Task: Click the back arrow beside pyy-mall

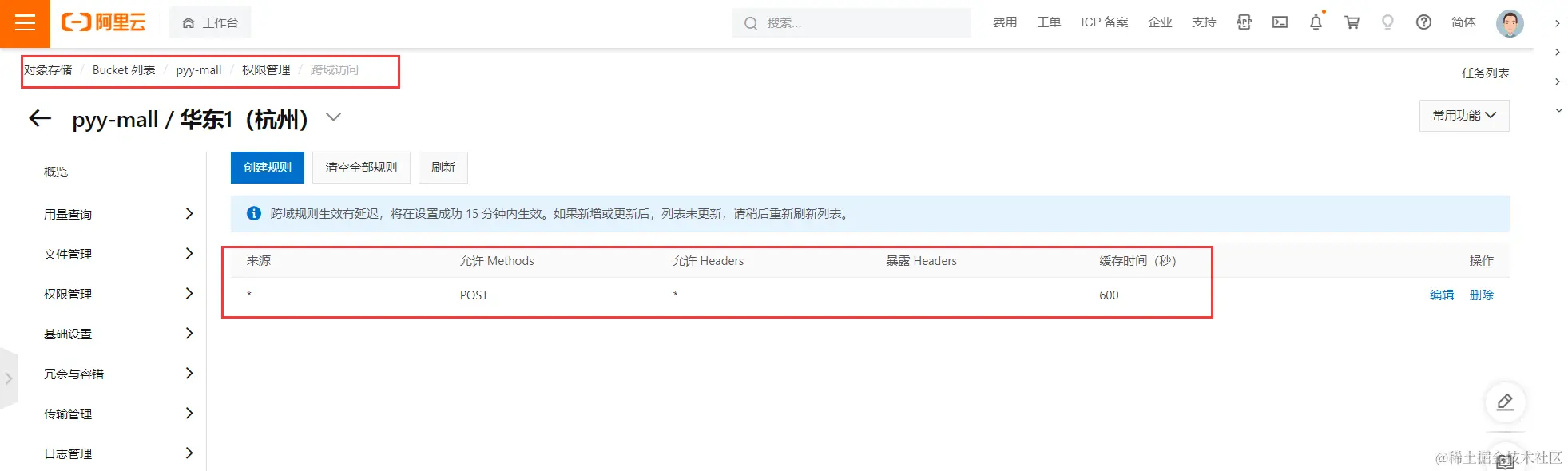Action: (40, 119)
